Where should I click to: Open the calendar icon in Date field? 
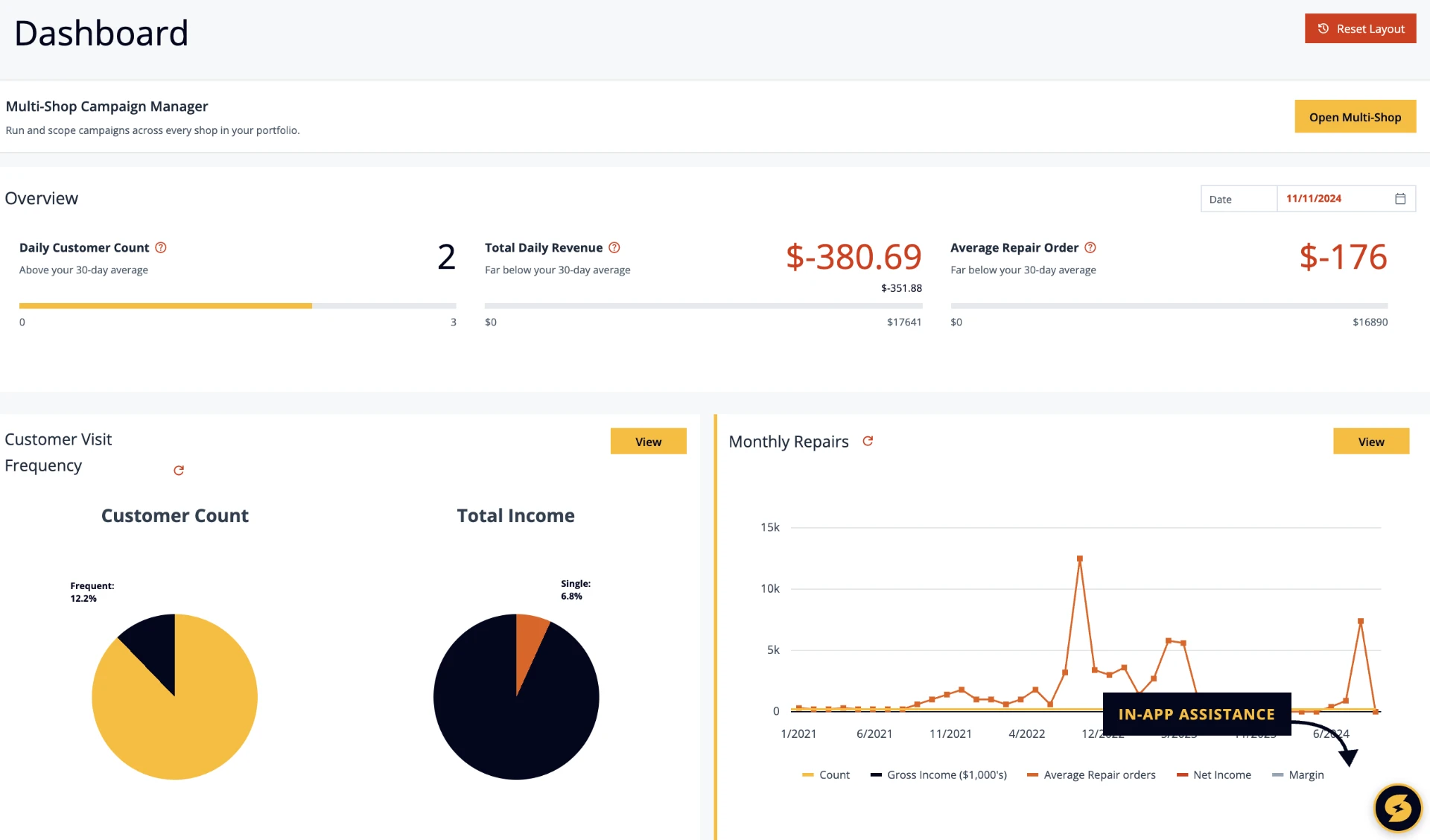(1399, 199)
